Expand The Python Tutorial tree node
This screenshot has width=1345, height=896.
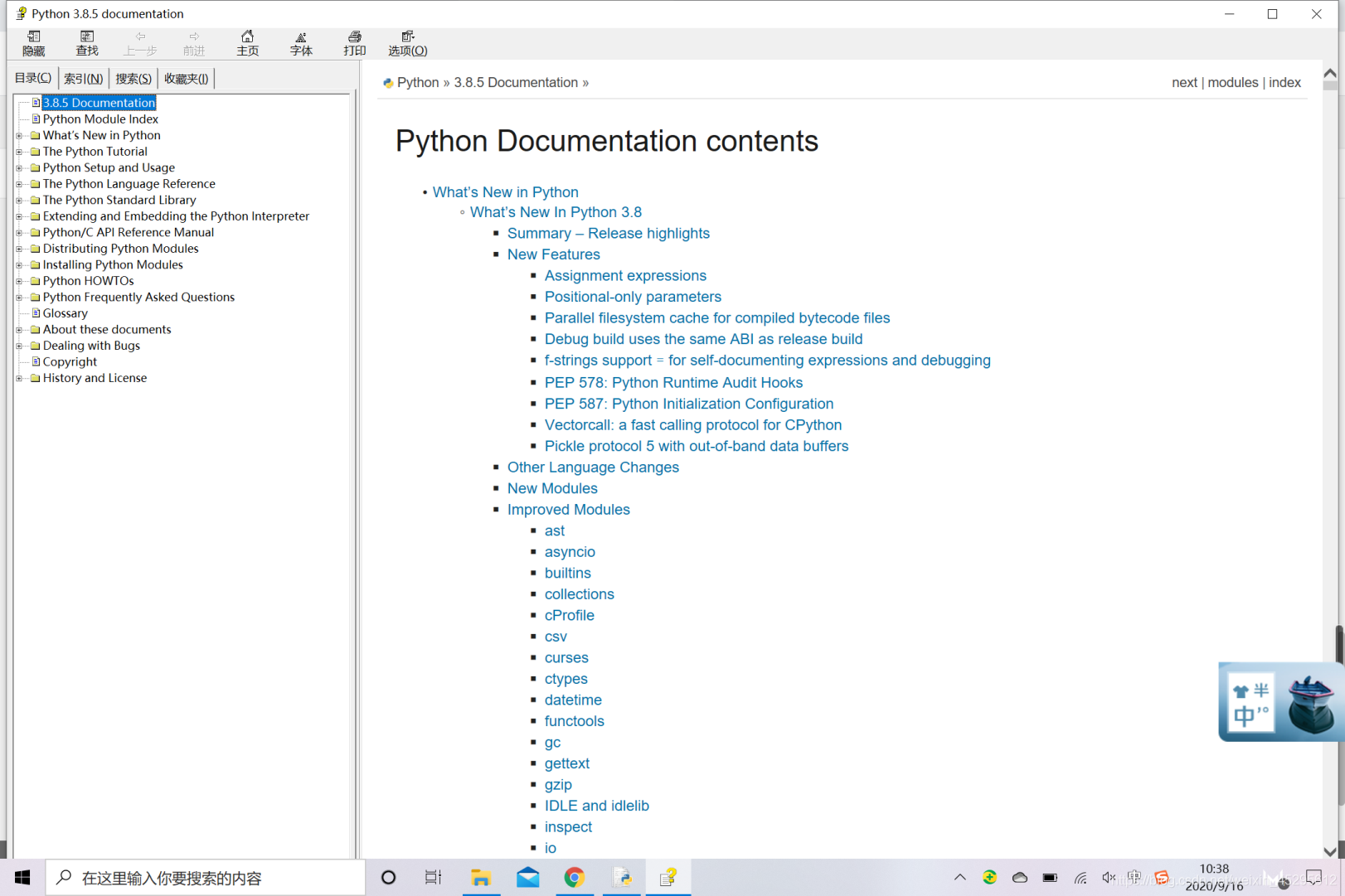click(20, 152)
